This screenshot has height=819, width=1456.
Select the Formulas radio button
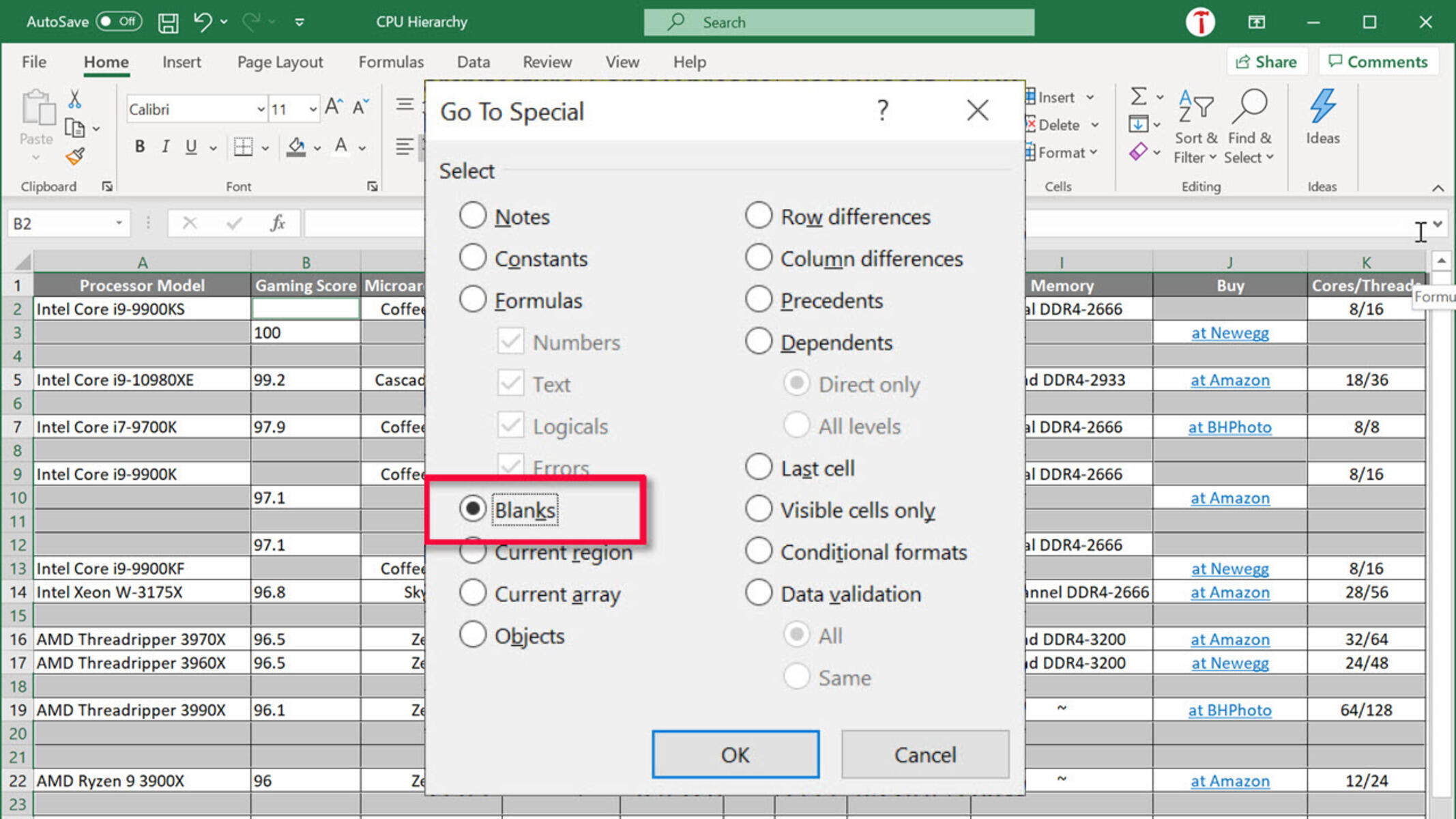pyautogui.click(x=472, y=300)
